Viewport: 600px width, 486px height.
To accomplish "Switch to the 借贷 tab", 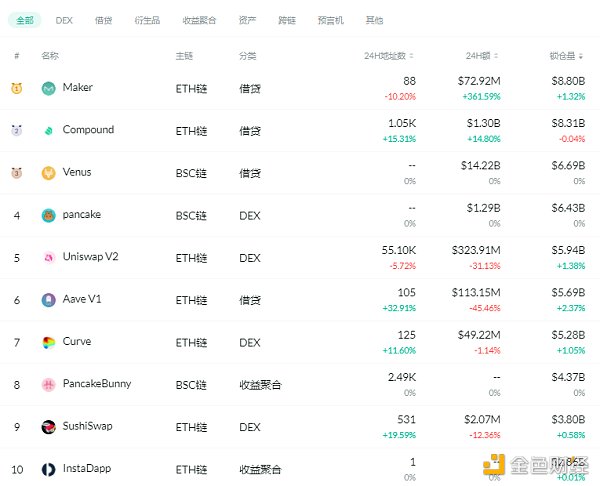I will click(103, 20).
